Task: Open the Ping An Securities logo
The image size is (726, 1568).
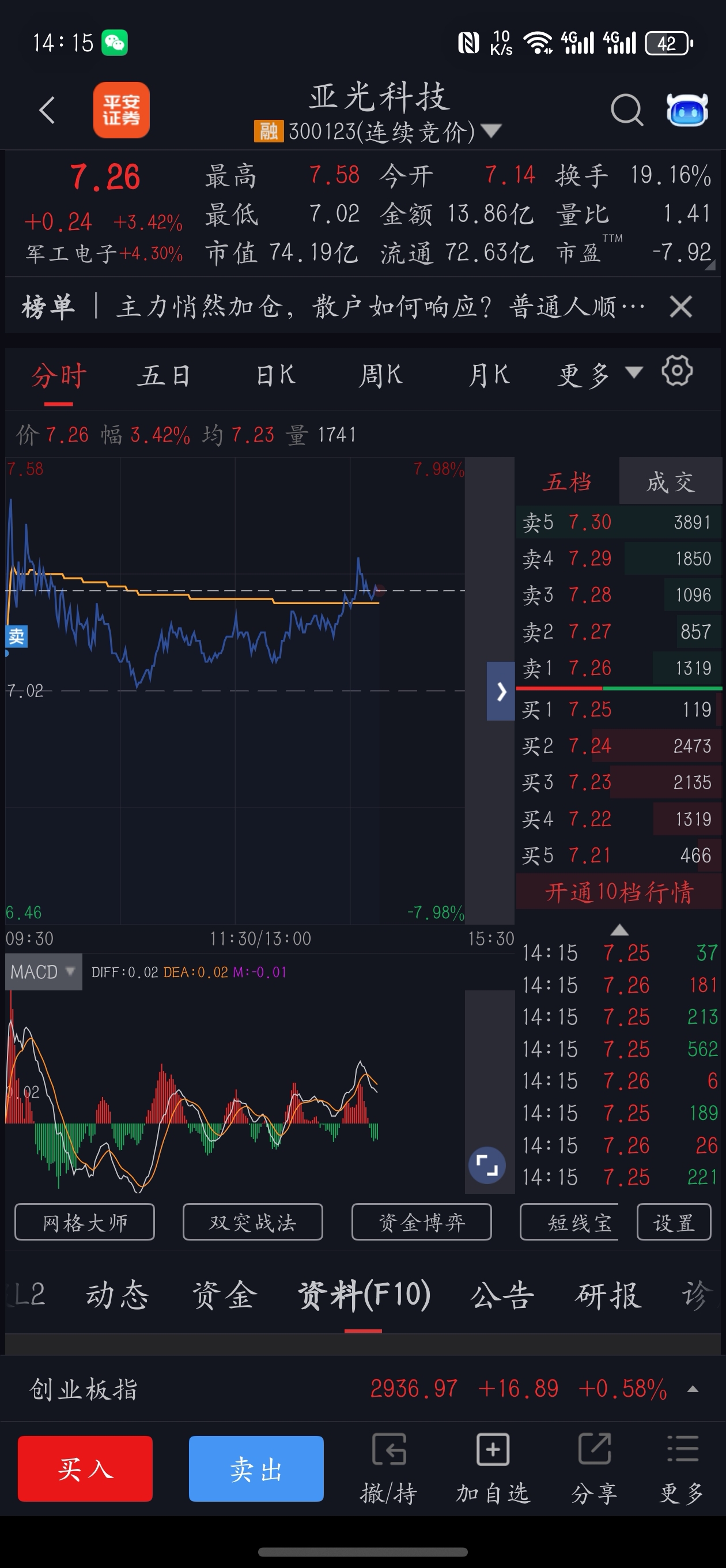Action: [x=121, y=110]
